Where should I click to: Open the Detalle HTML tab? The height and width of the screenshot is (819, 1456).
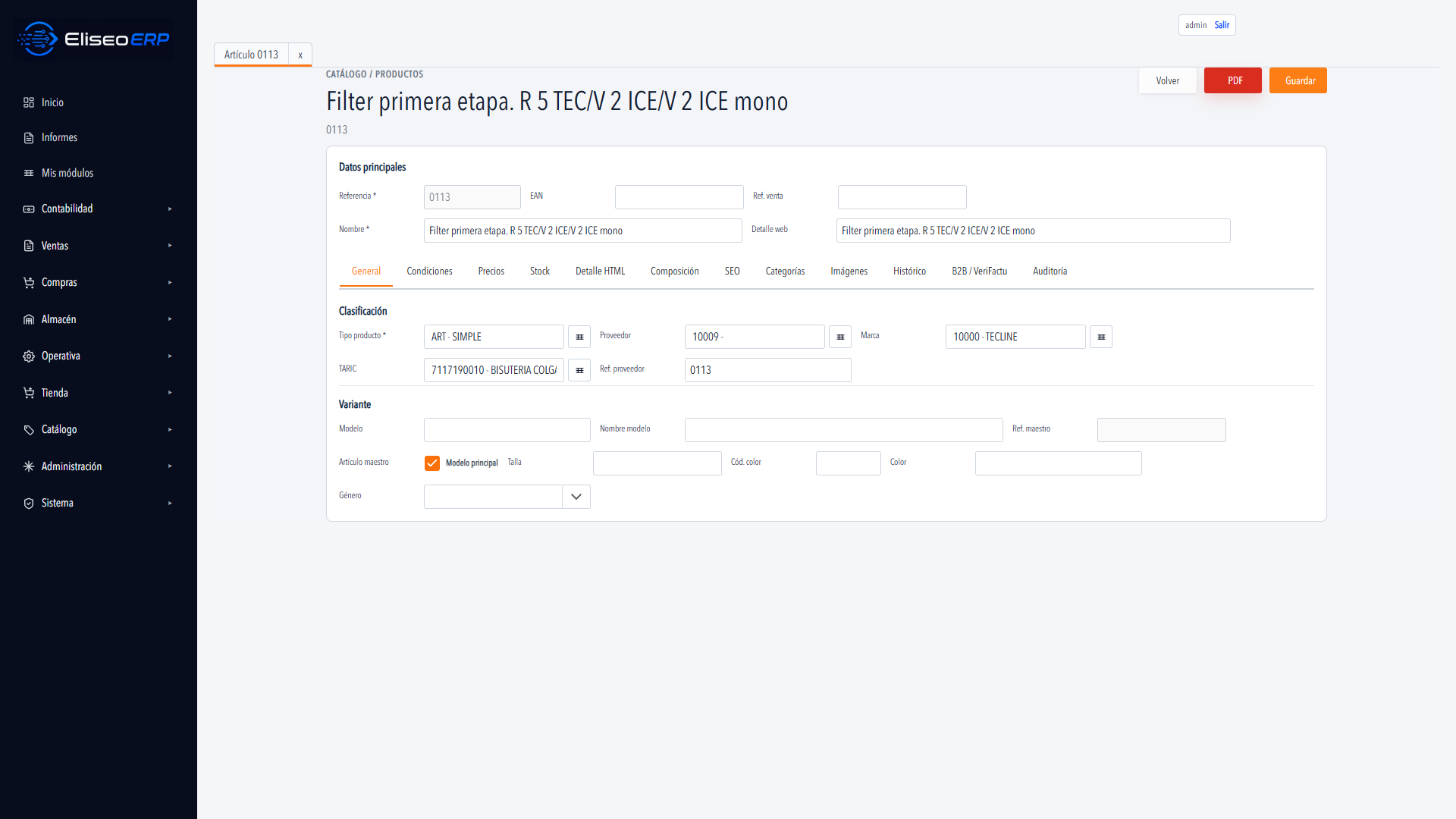click(600, 271)
